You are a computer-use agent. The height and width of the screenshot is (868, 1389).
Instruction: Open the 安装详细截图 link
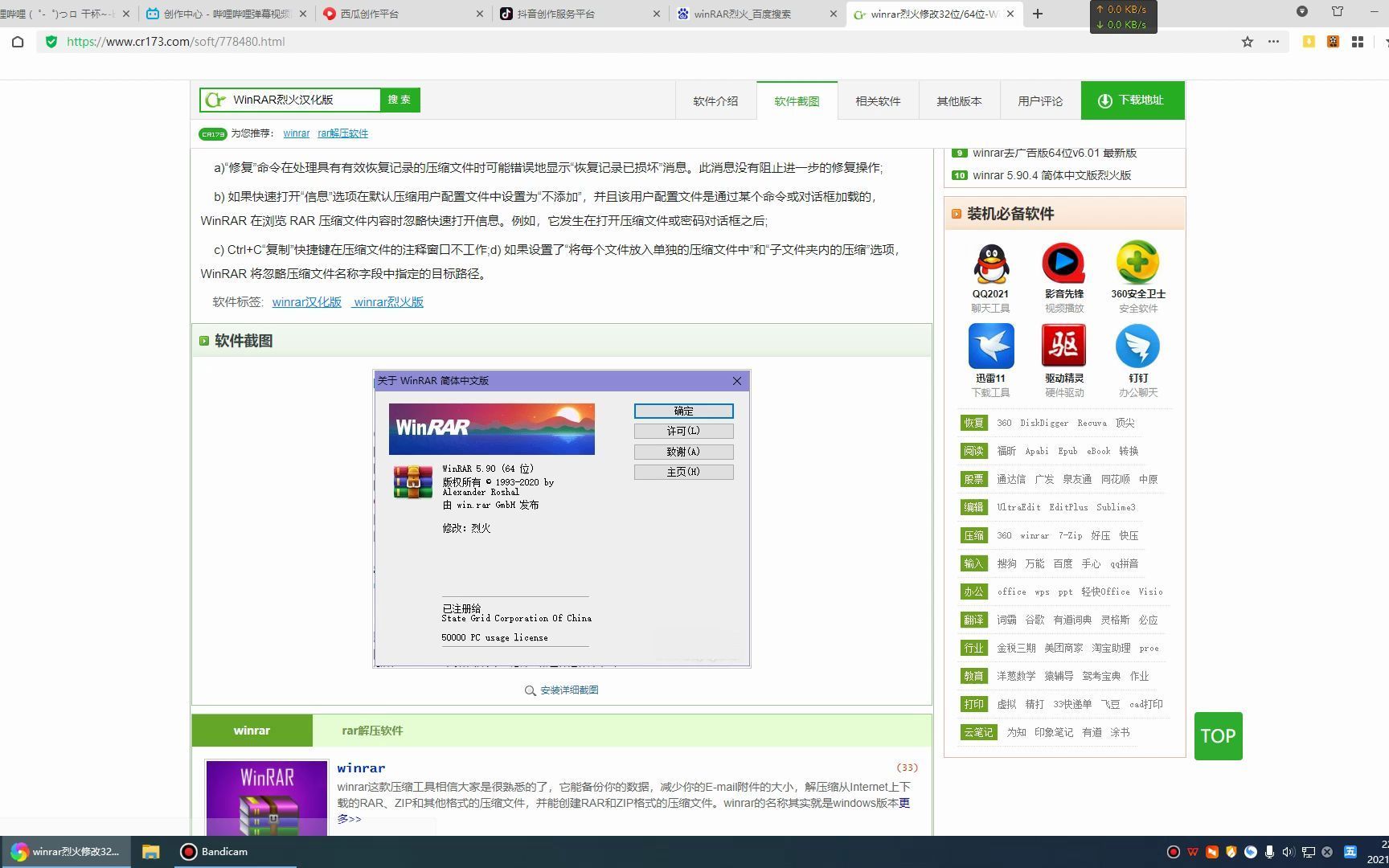coord(569,690)
